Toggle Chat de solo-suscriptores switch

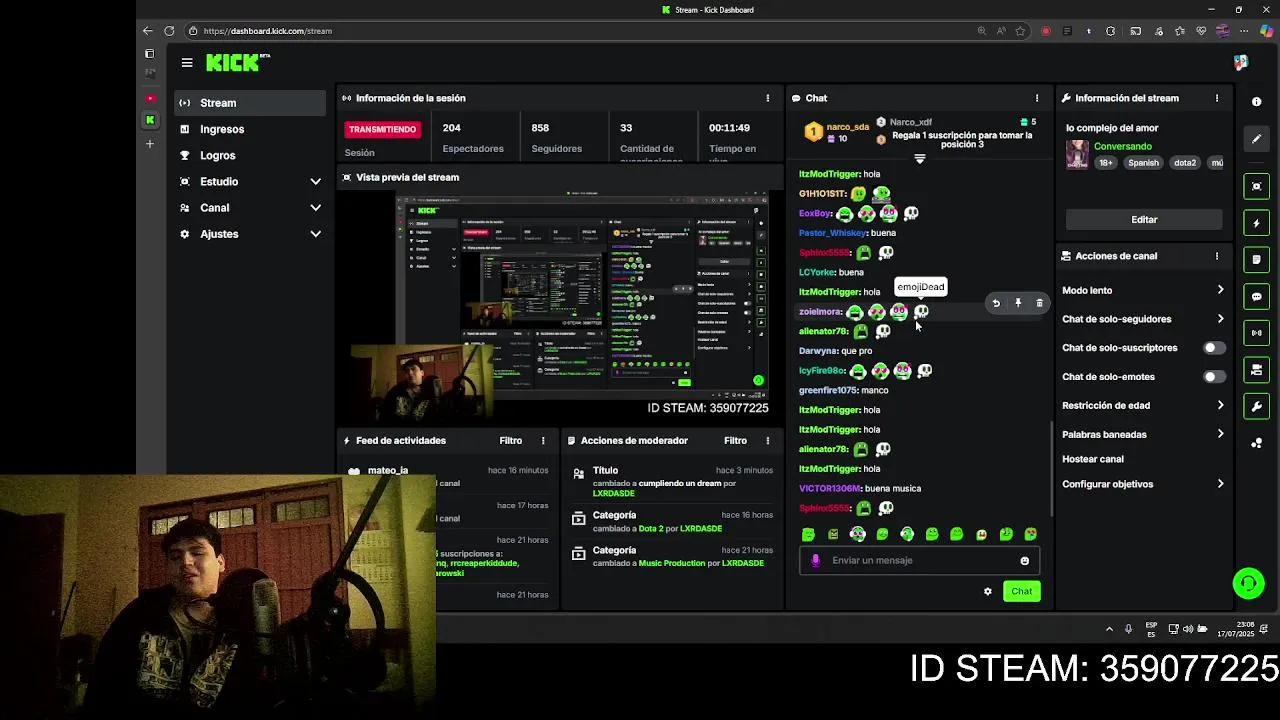[1213, 348]
